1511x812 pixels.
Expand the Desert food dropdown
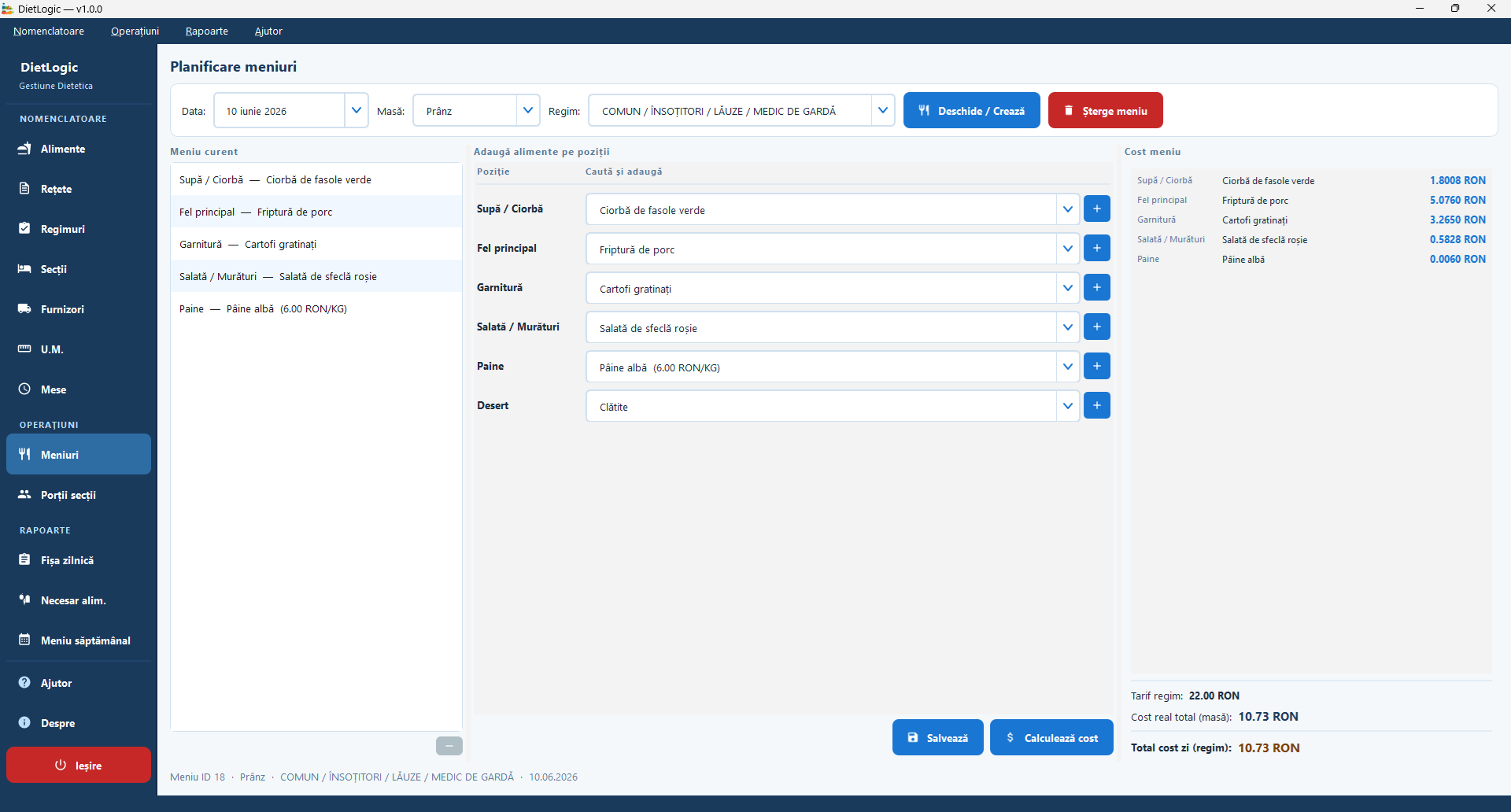tap(1068, 406)
